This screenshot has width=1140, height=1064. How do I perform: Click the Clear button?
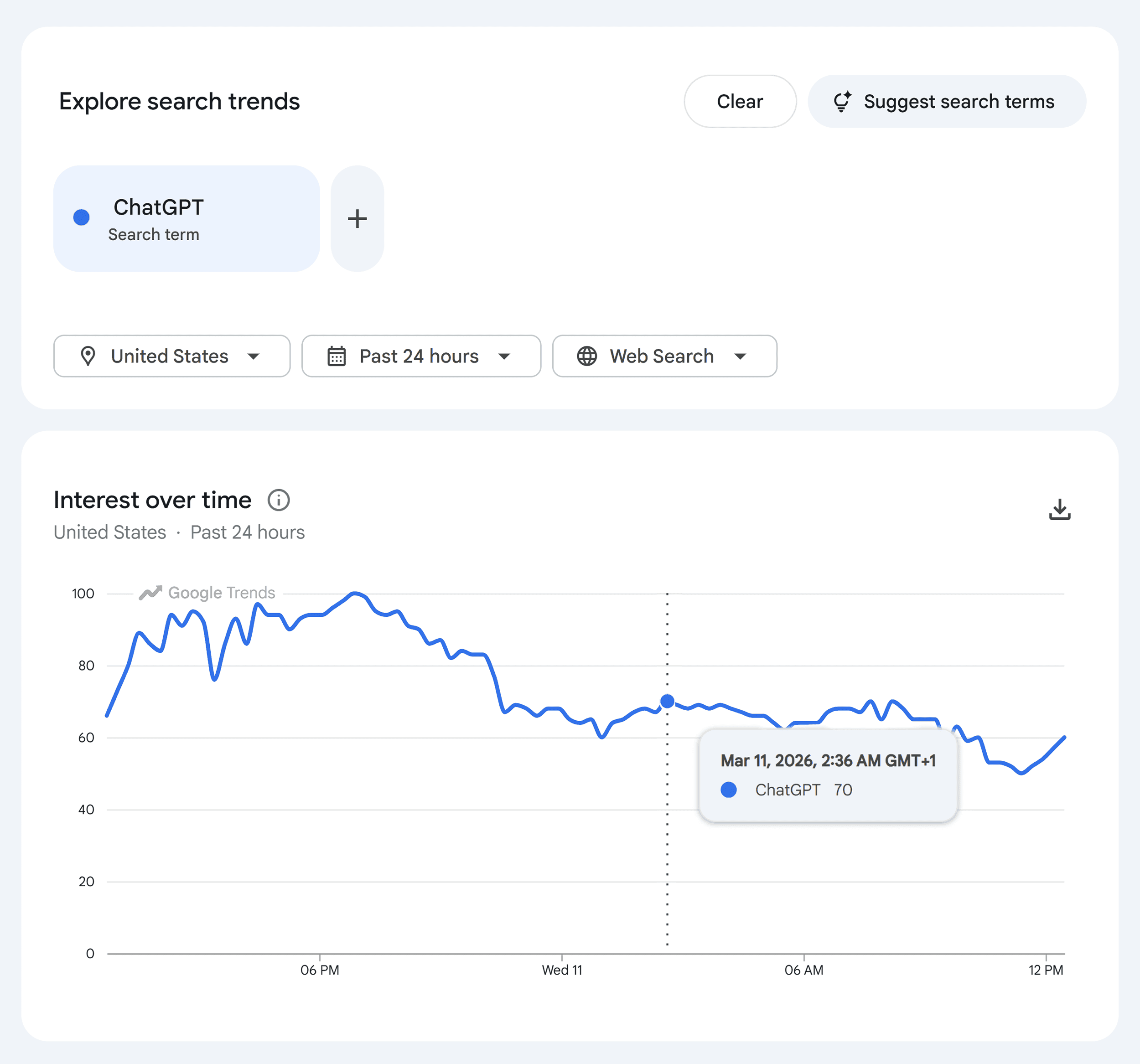[x=740, y=101]
